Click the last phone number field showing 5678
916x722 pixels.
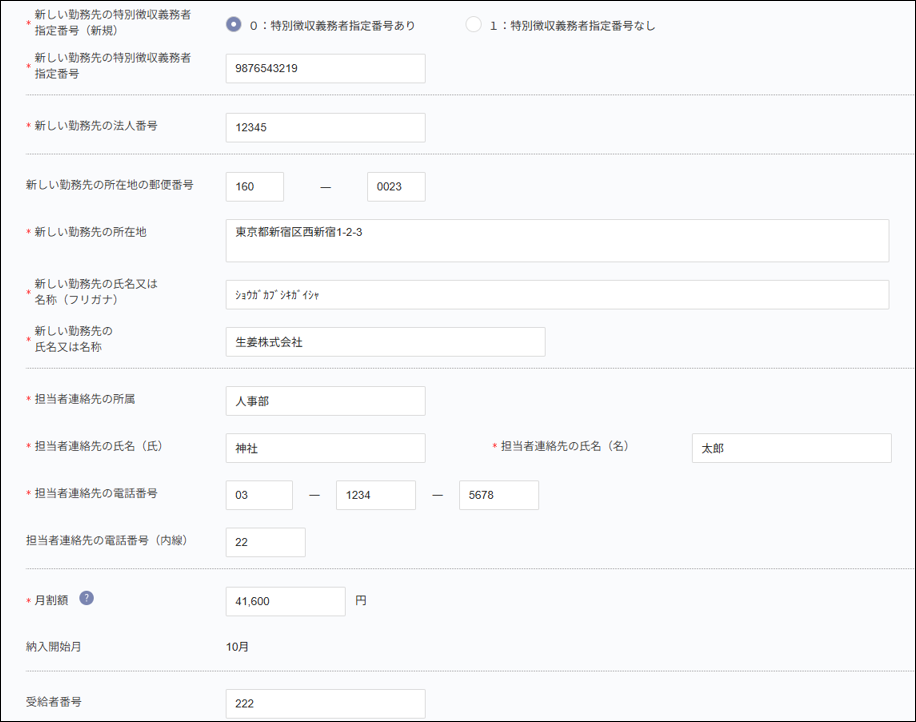point(498,494)
